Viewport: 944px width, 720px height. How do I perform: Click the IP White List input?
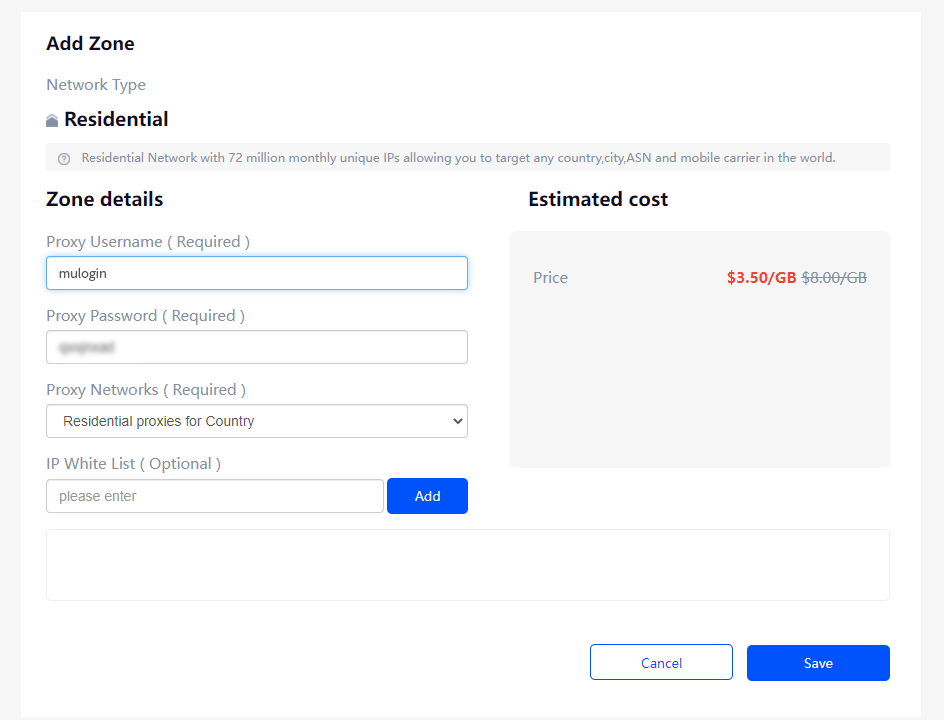pyautogui.click(x=215, y=496)
